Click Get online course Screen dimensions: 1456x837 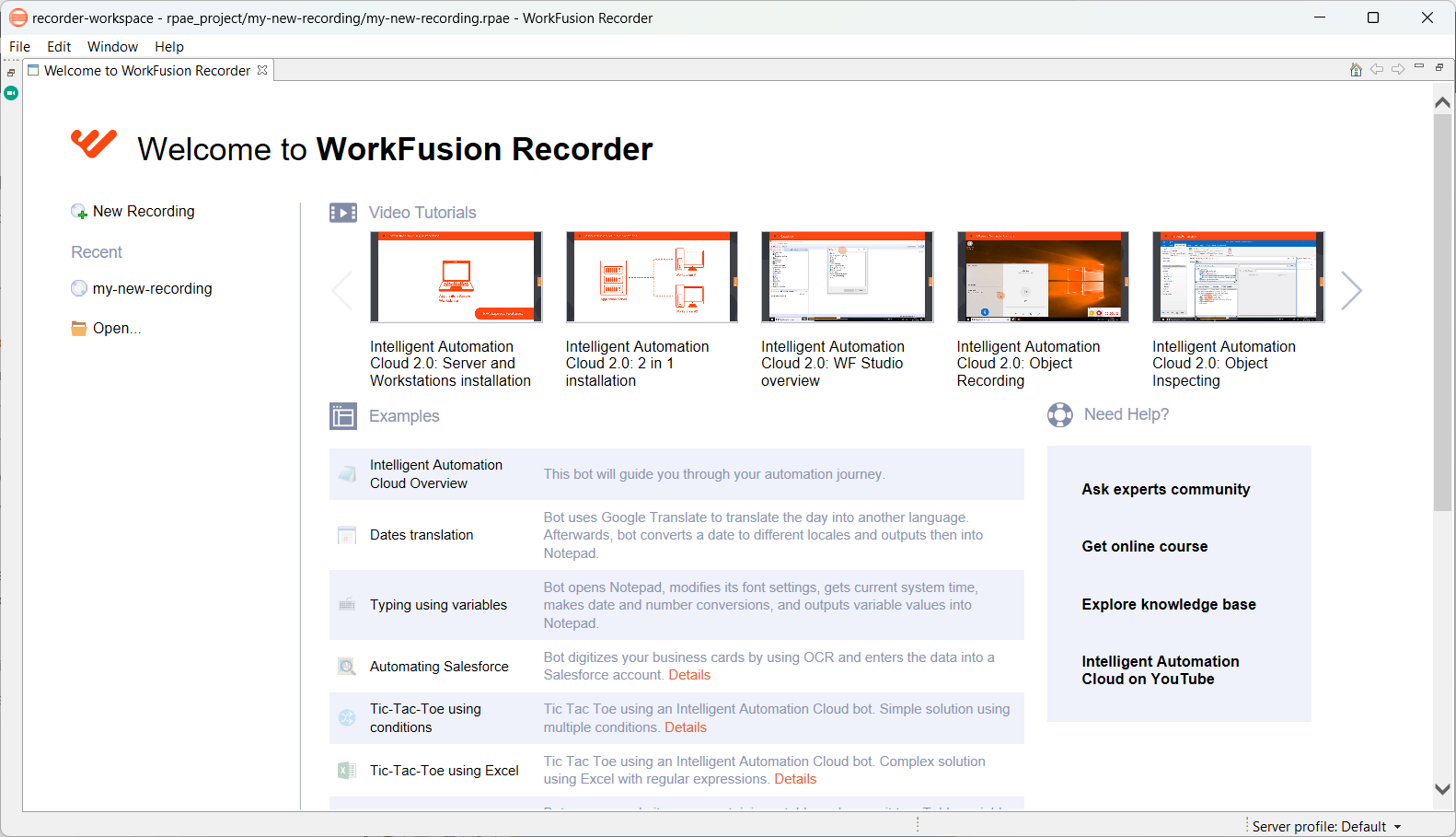tap(1145, 546)
